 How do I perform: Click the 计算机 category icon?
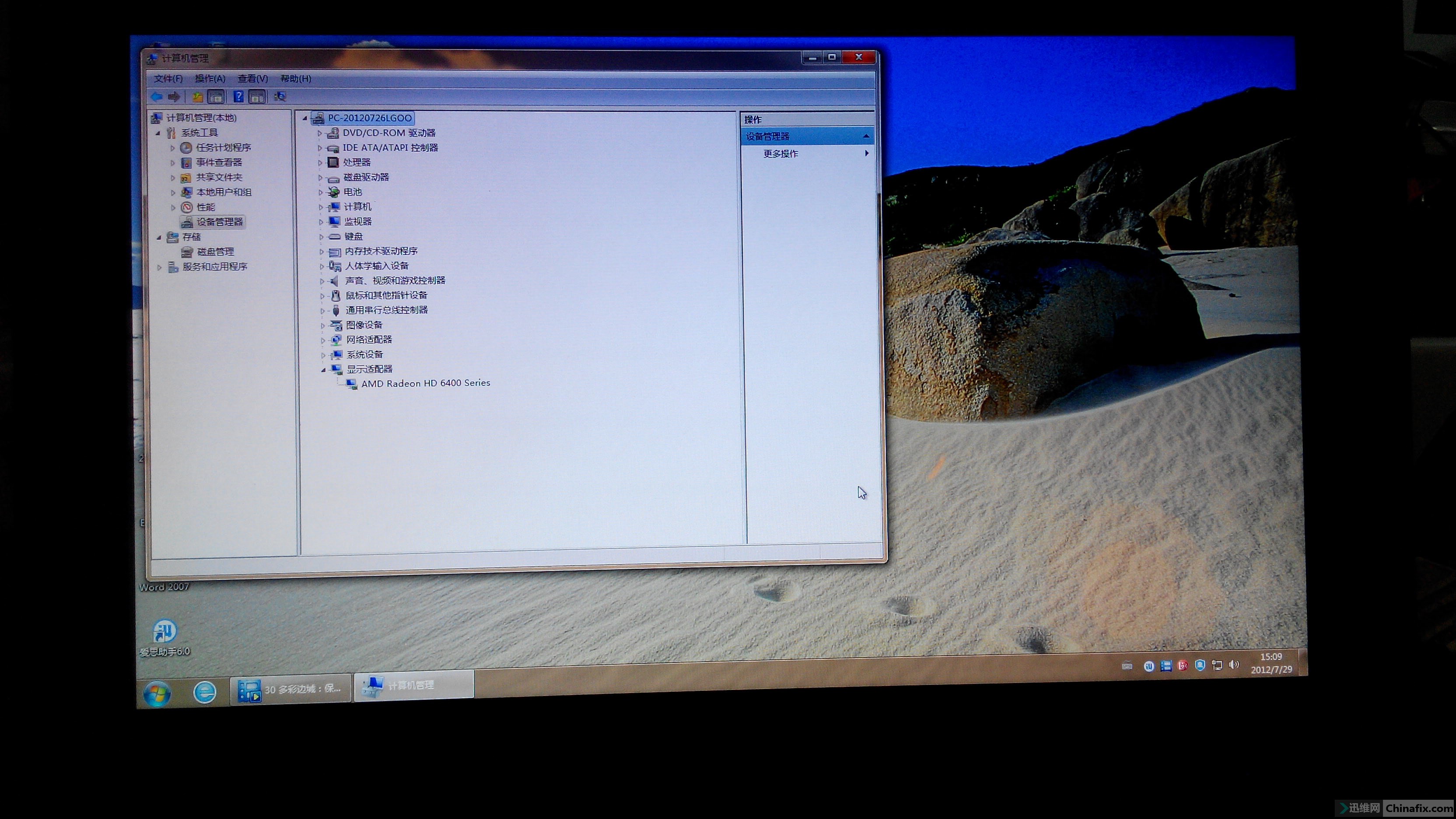tap(334, 207)
